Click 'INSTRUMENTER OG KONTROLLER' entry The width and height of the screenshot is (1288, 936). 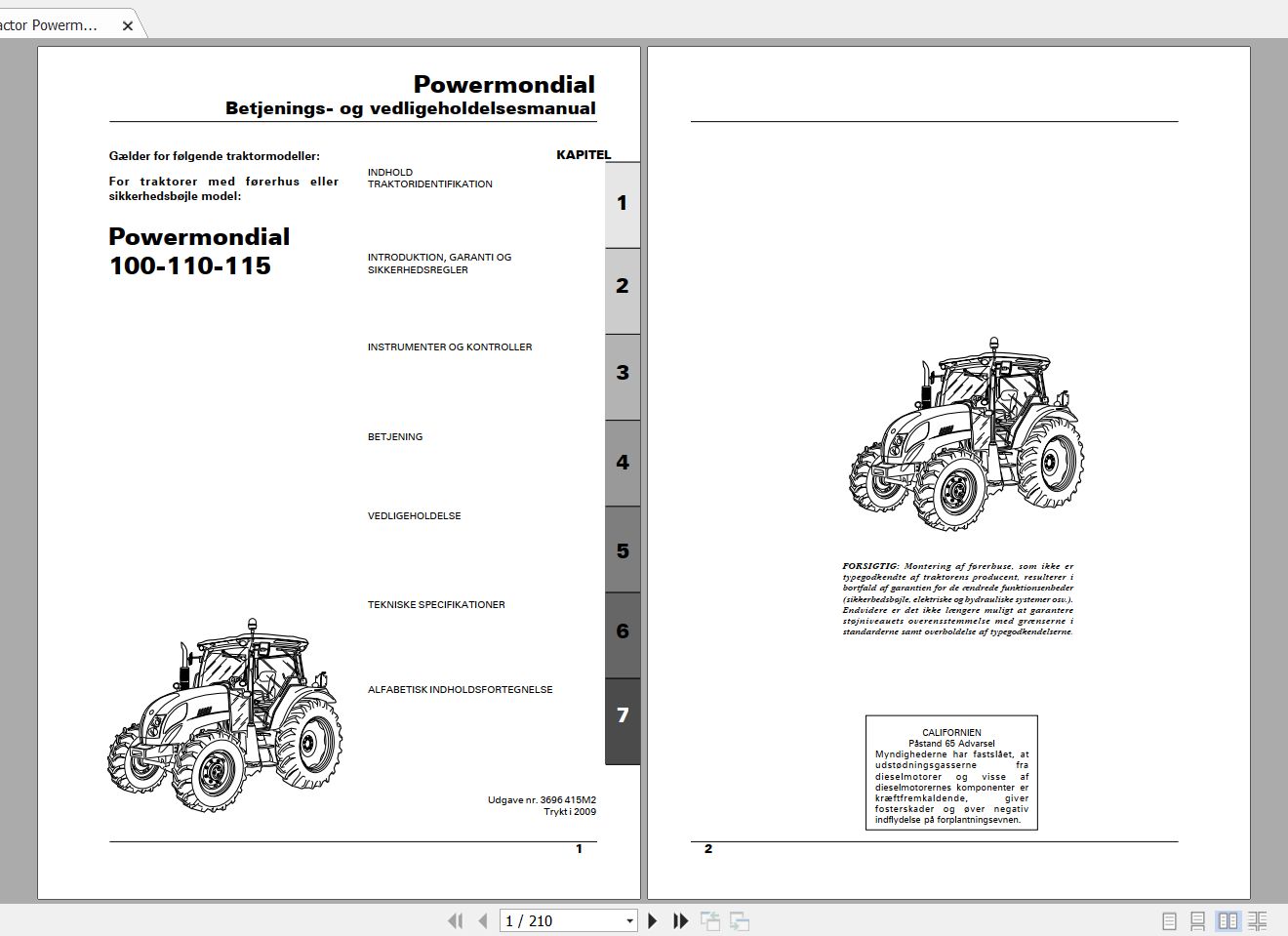point(450,346)
